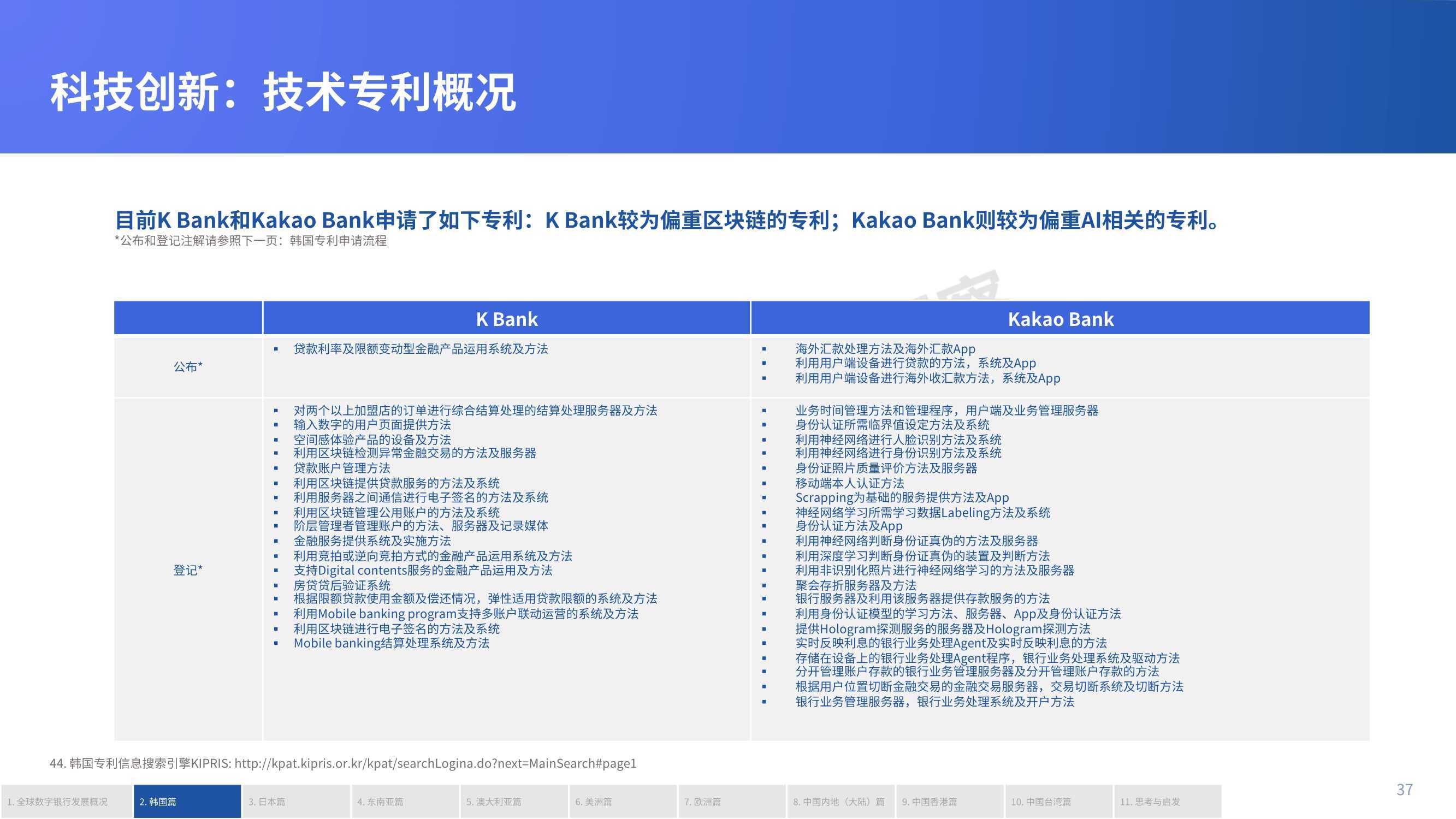
Task: Select 利用非识别化照片进行神经网络学习 item
Action: click(935, 571)
